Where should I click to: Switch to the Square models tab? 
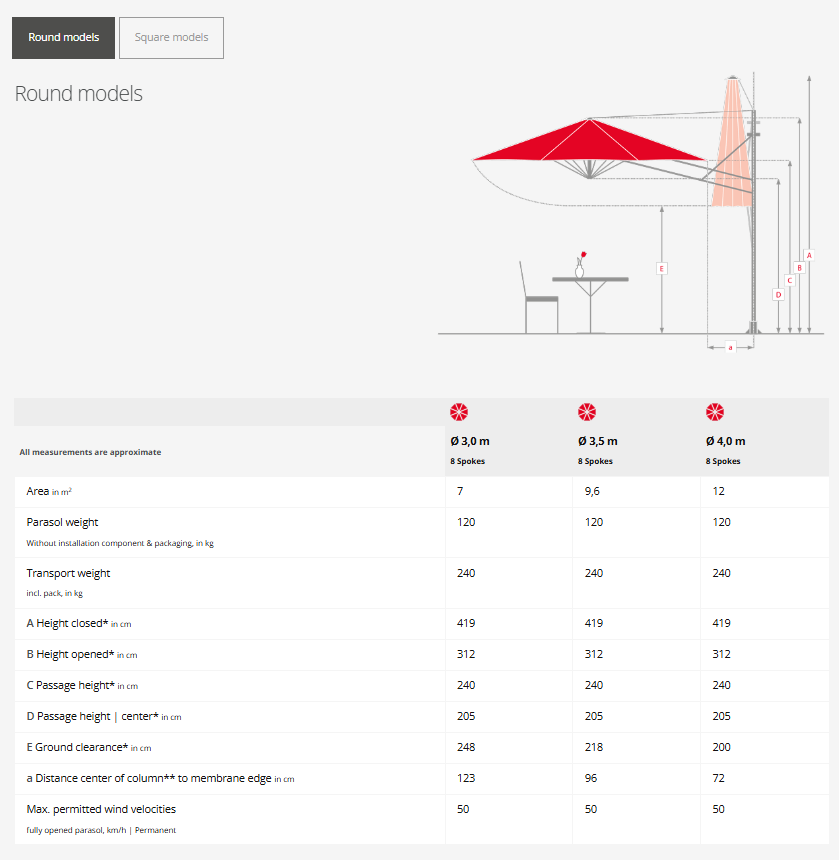pos(171,38)
